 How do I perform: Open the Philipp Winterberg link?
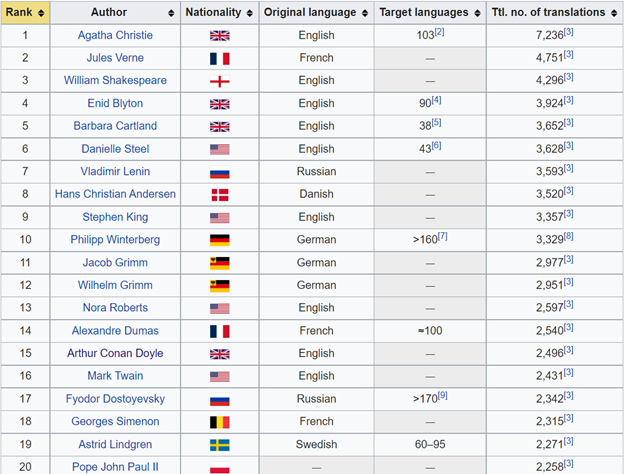[115, 240]
